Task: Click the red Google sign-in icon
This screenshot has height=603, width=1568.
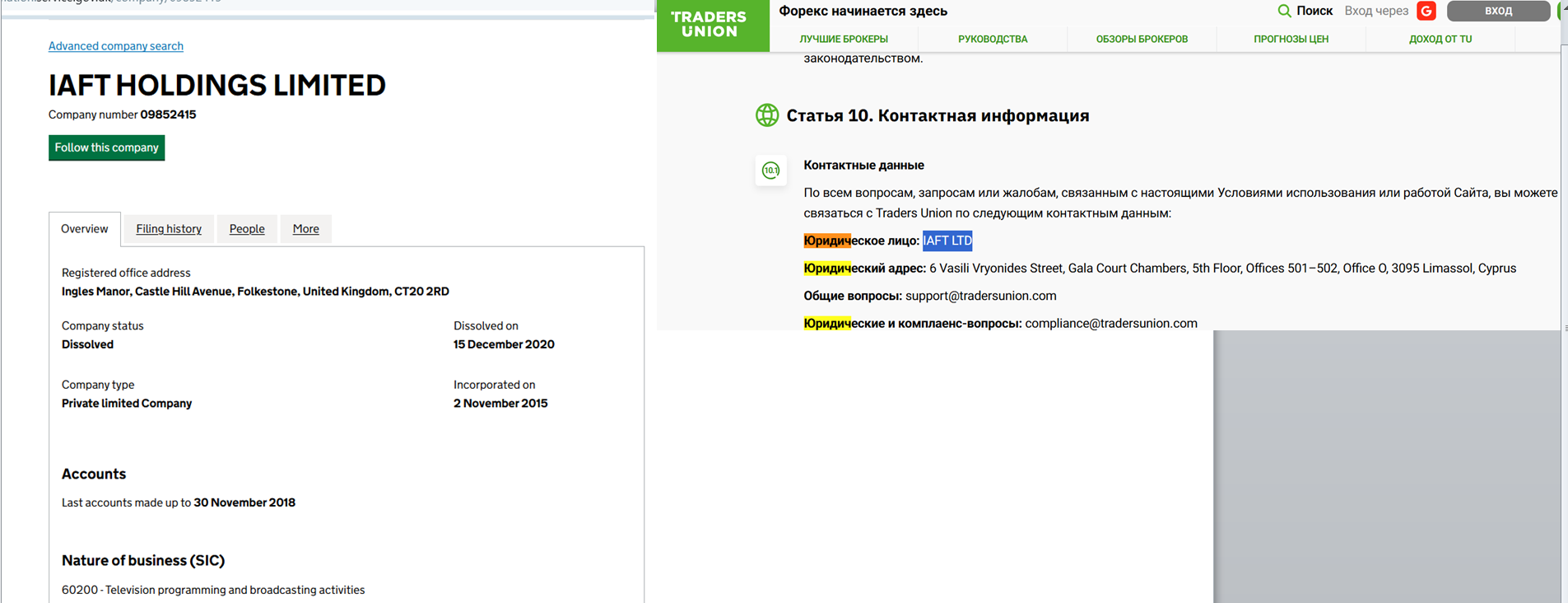Action: pos(1426,11)
